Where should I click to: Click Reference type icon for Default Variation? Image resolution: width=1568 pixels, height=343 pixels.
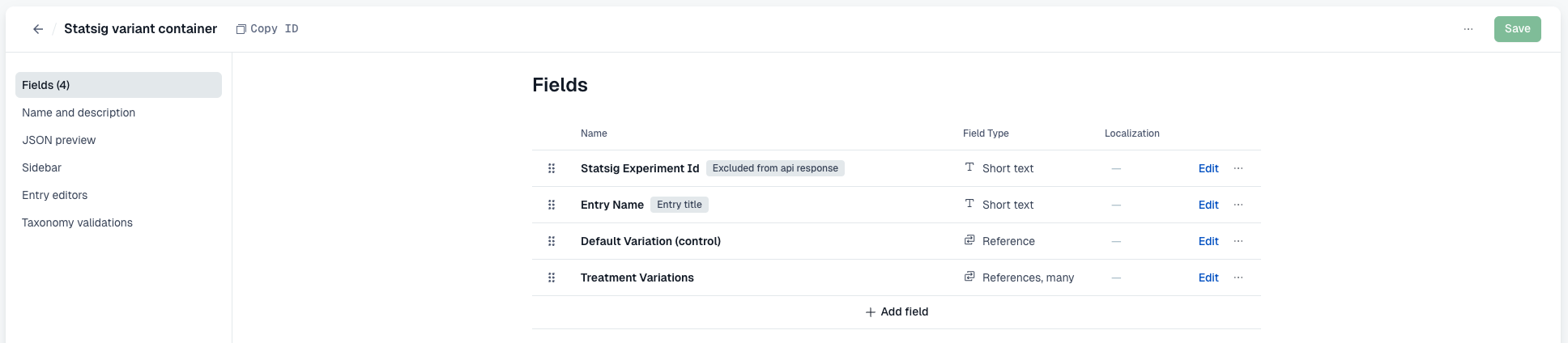pos(969,240)
